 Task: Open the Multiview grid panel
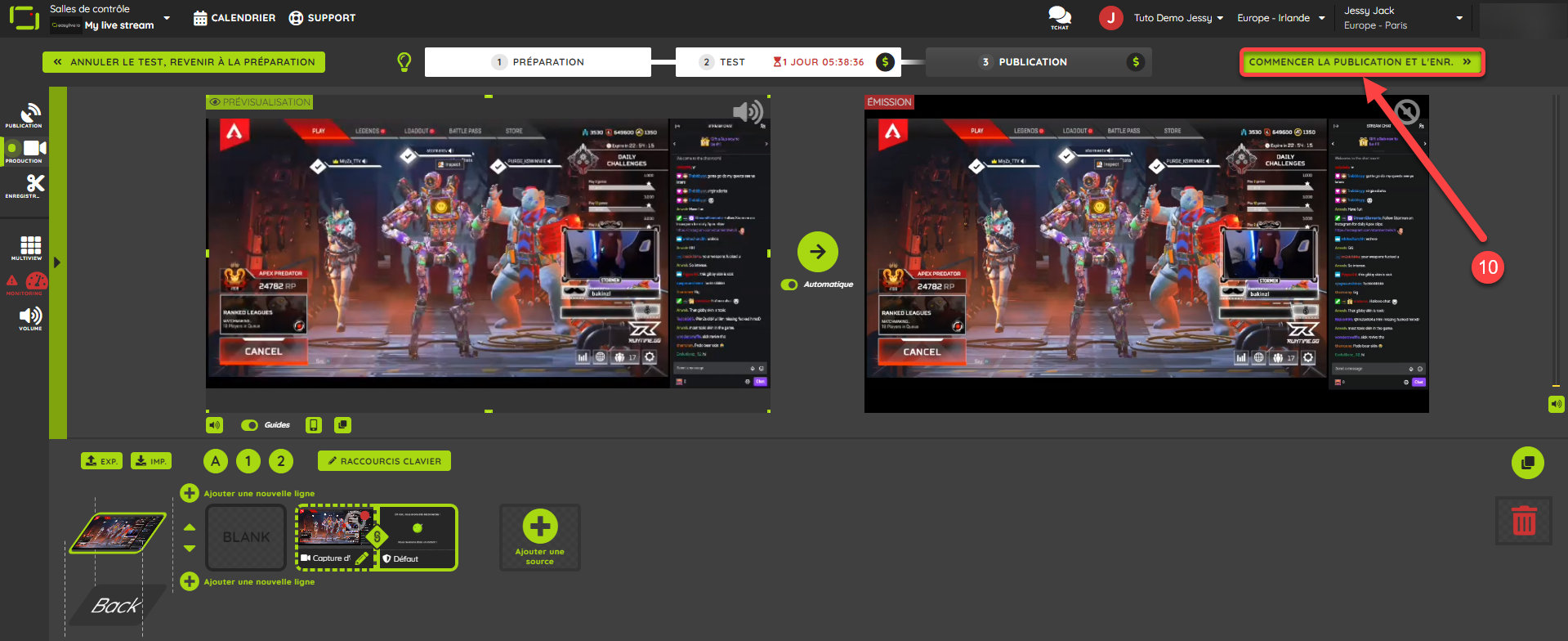tap(30, 248)
